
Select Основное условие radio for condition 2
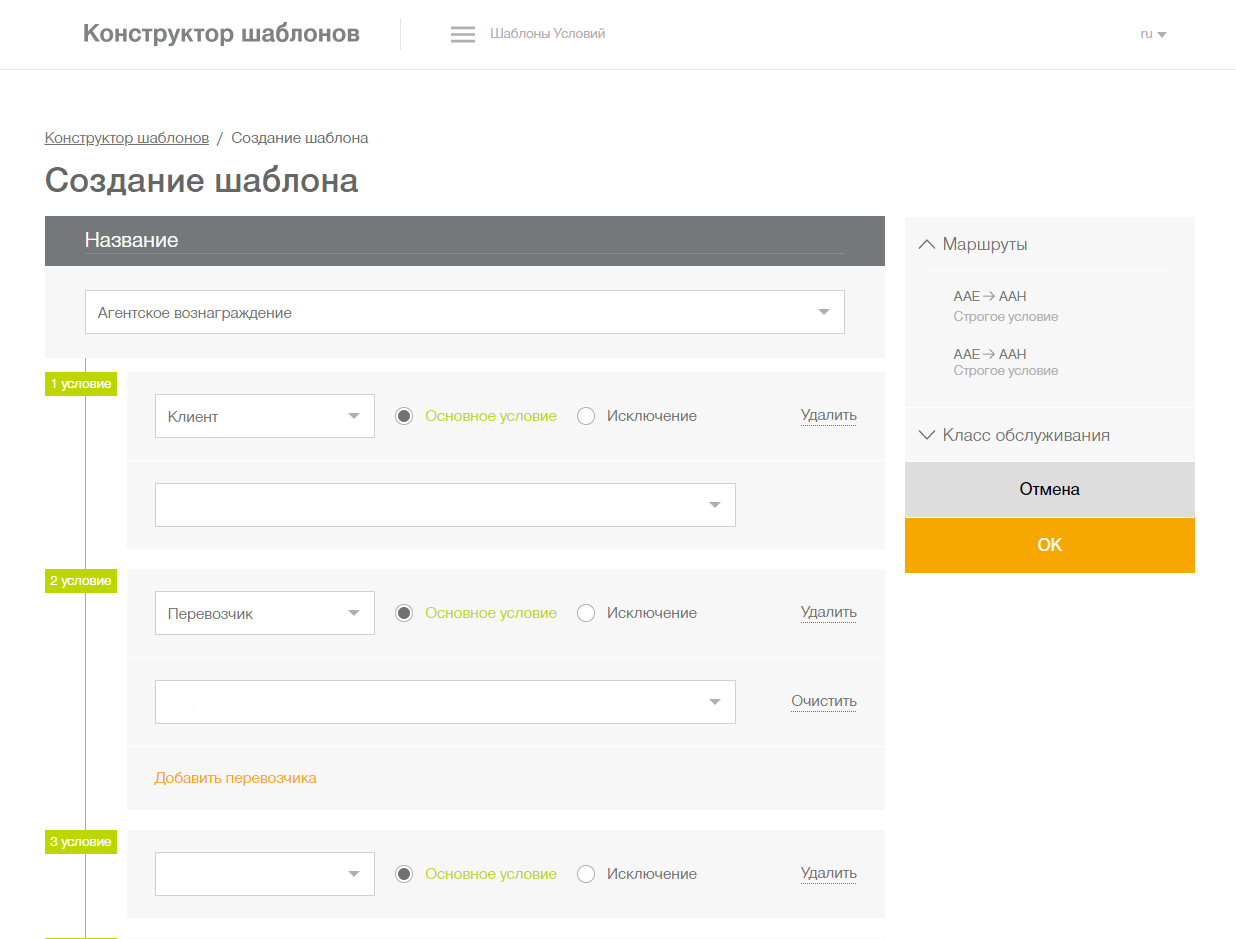pyautogui.click(x=404, y=613)
